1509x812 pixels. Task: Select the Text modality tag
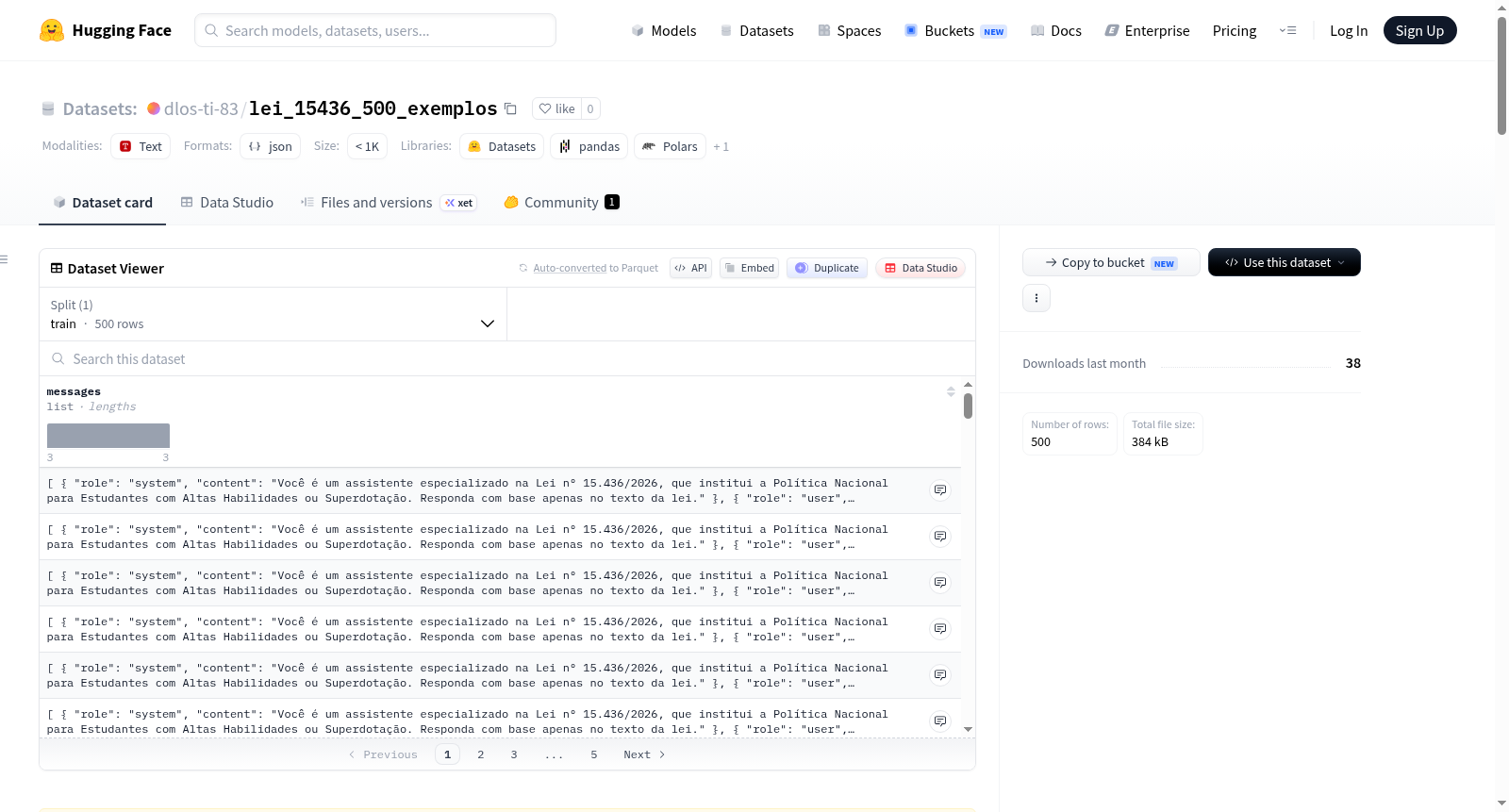click(141, 146)
